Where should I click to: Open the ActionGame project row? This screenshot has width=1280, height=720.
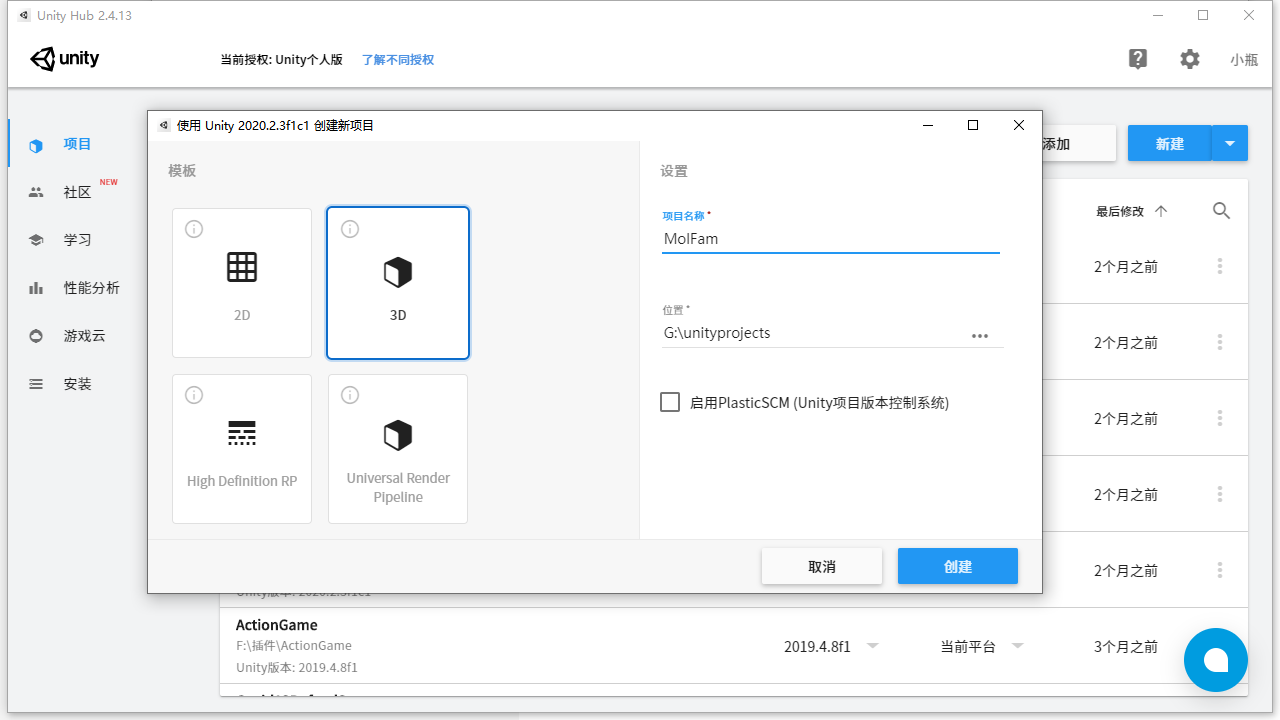734,646
